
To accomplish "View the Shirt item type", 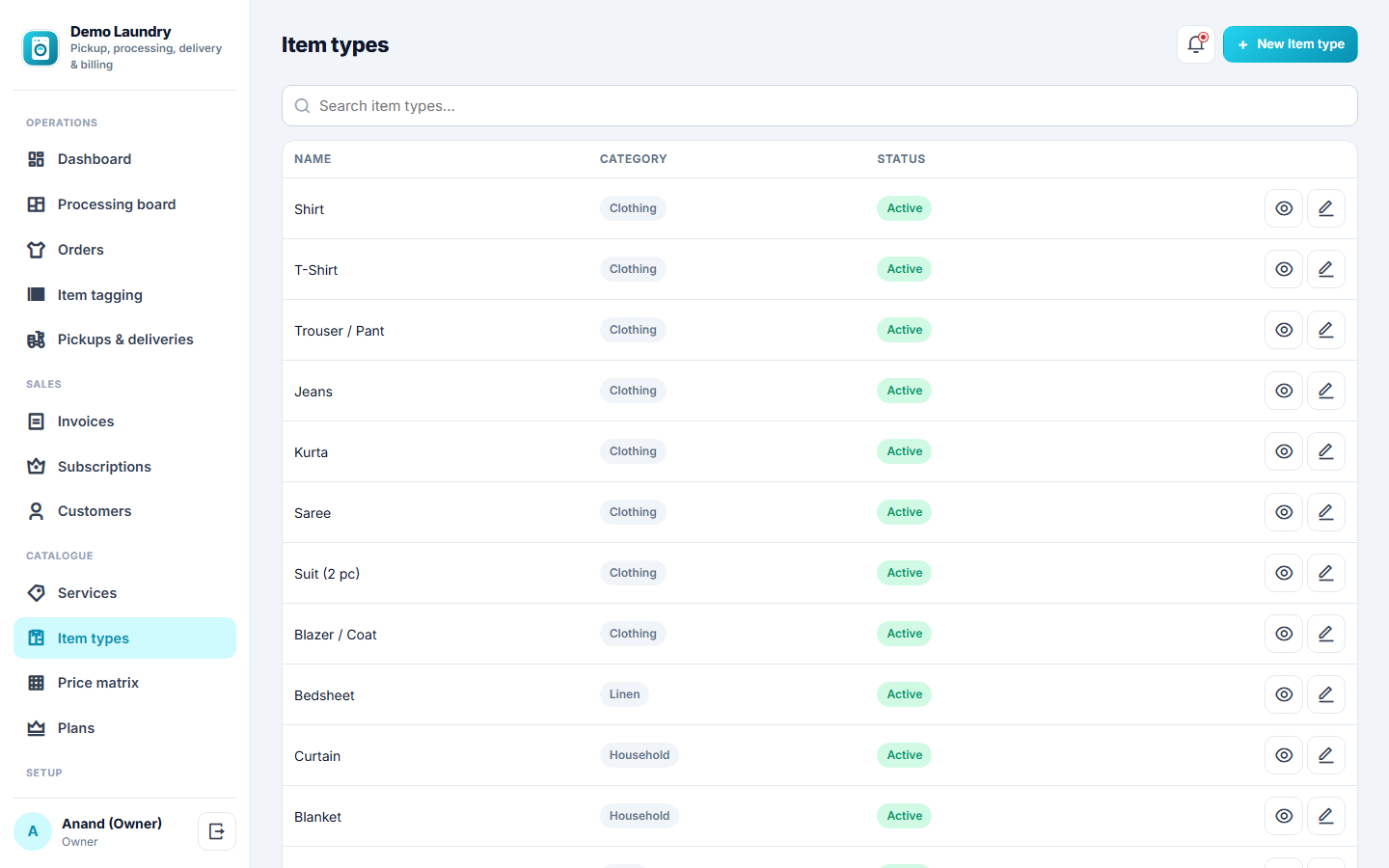I will (x=1284, y=208).
